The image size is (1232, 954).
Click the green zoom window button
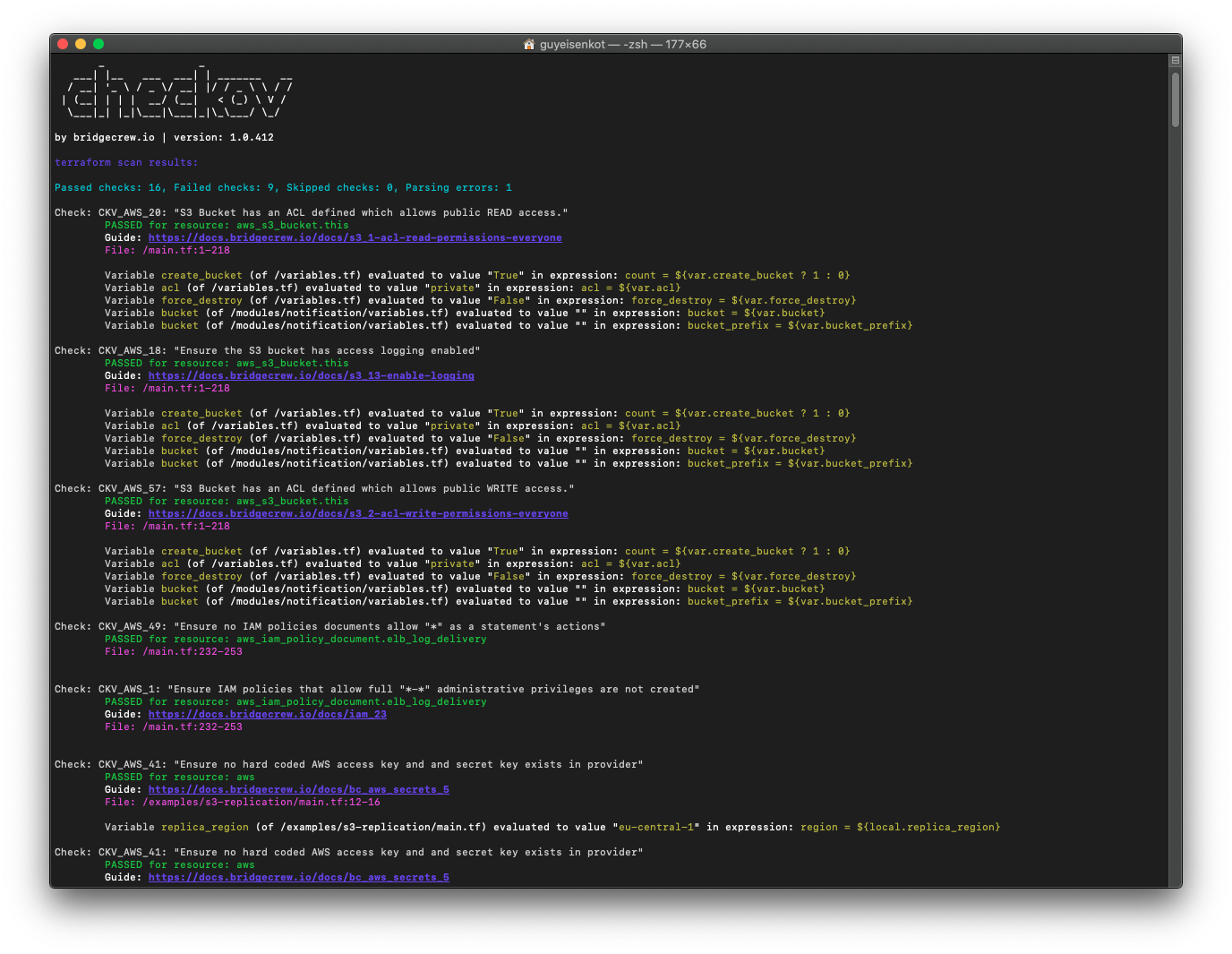pyautogui.click(x=98, y=44)
